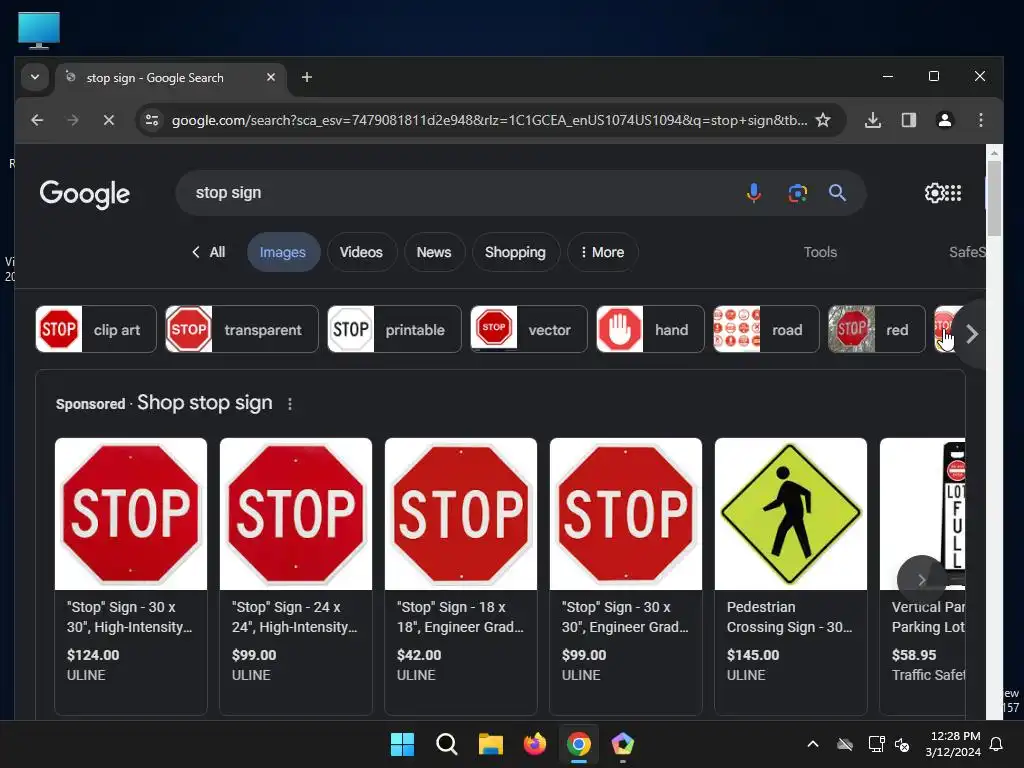Open the $124.00 Stop Sign 30x30 product
This screenshot has height=768, width=1024.
coord(131,576)
